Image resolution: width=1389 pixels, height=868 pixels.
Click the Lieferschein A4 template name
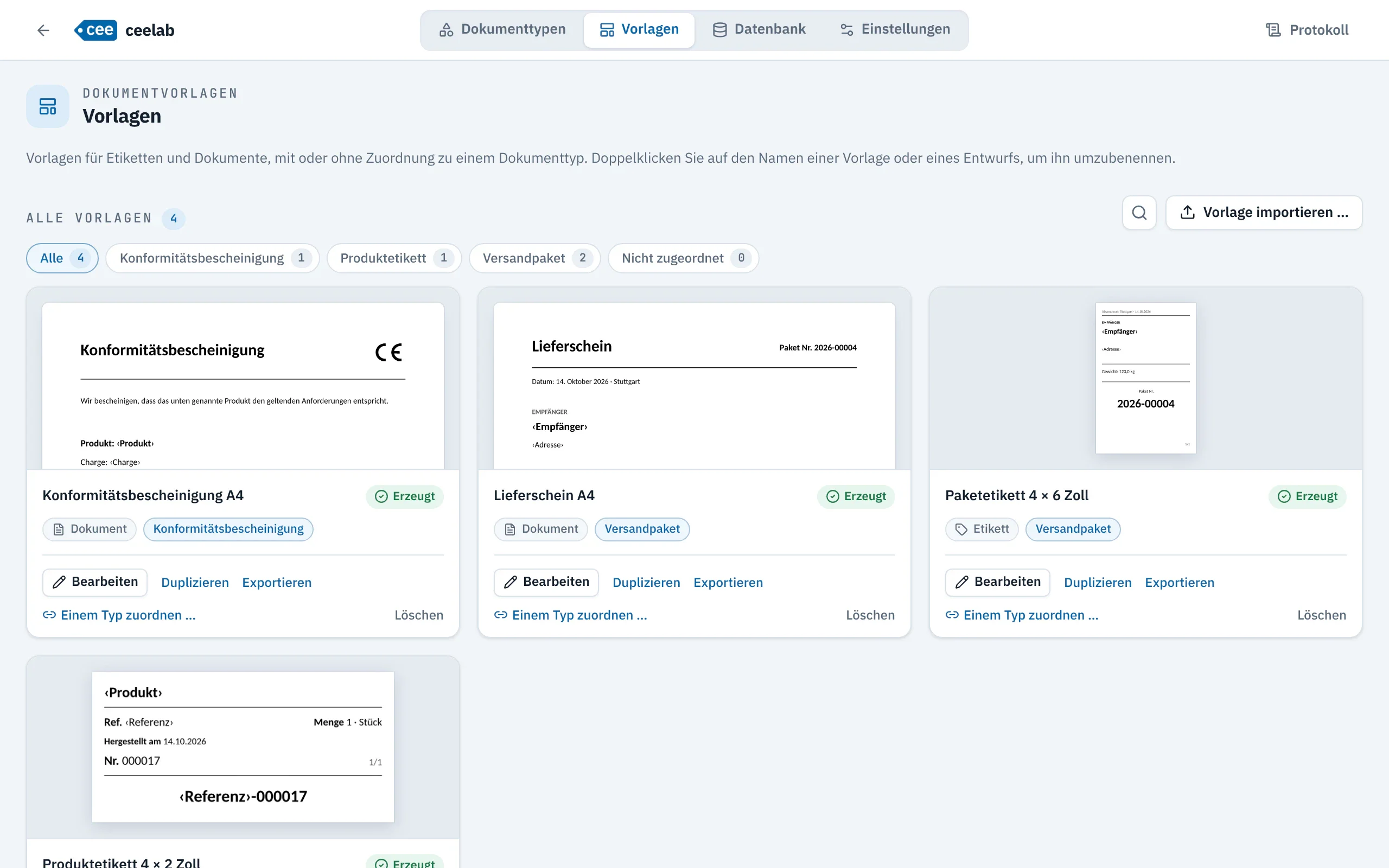(544, 495)
